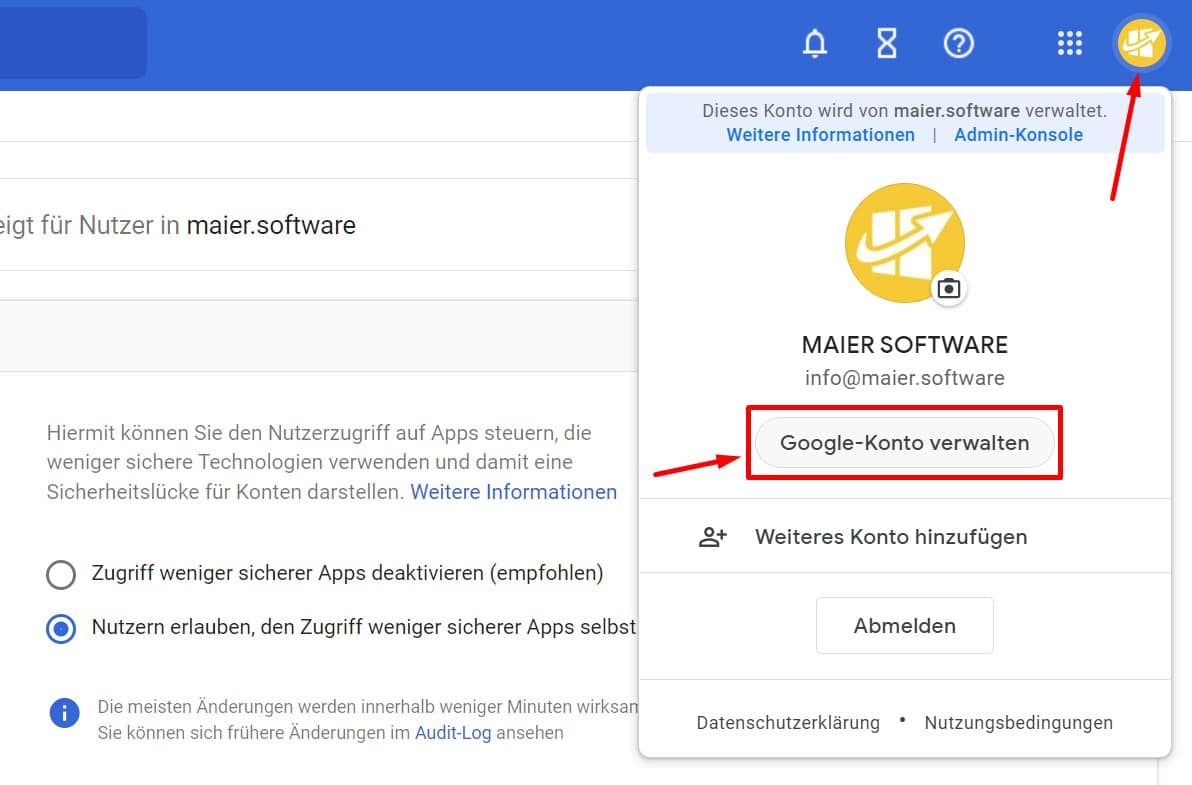This screenshot has width=1192, height=785.
Task: Open 'Weitere Informationen' link after Sicherheitslücke text
Action: coord(513,492)
